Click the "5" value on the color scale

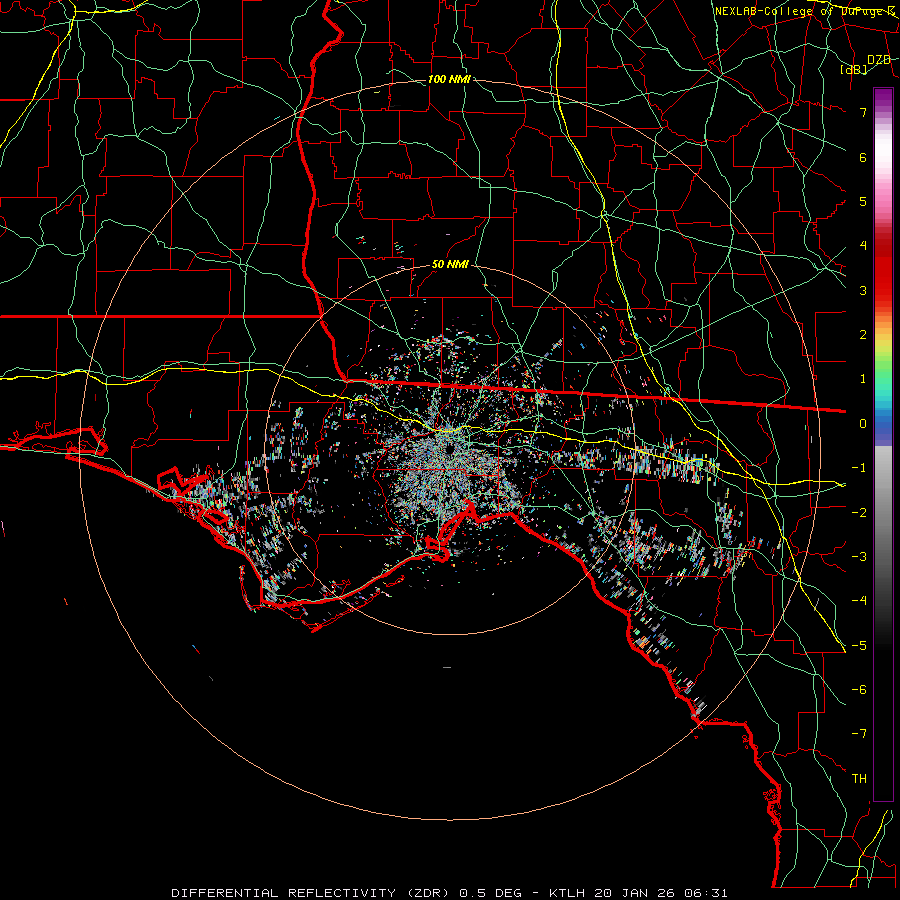click(x=863, y=201)
